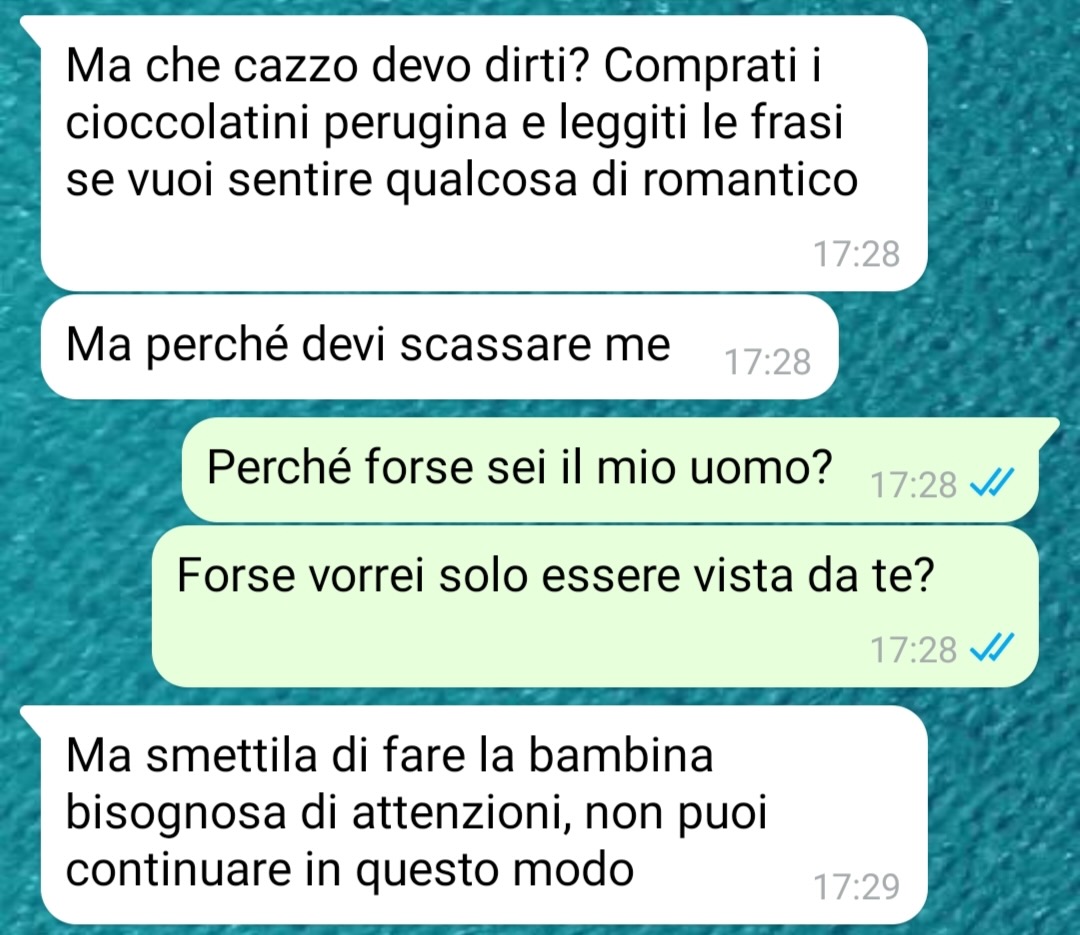Image resolution: width=1080 pixels, height=935 pixels.
Task: Select the "Ma perché devi scassare me" message
Action: click(439, 347)
